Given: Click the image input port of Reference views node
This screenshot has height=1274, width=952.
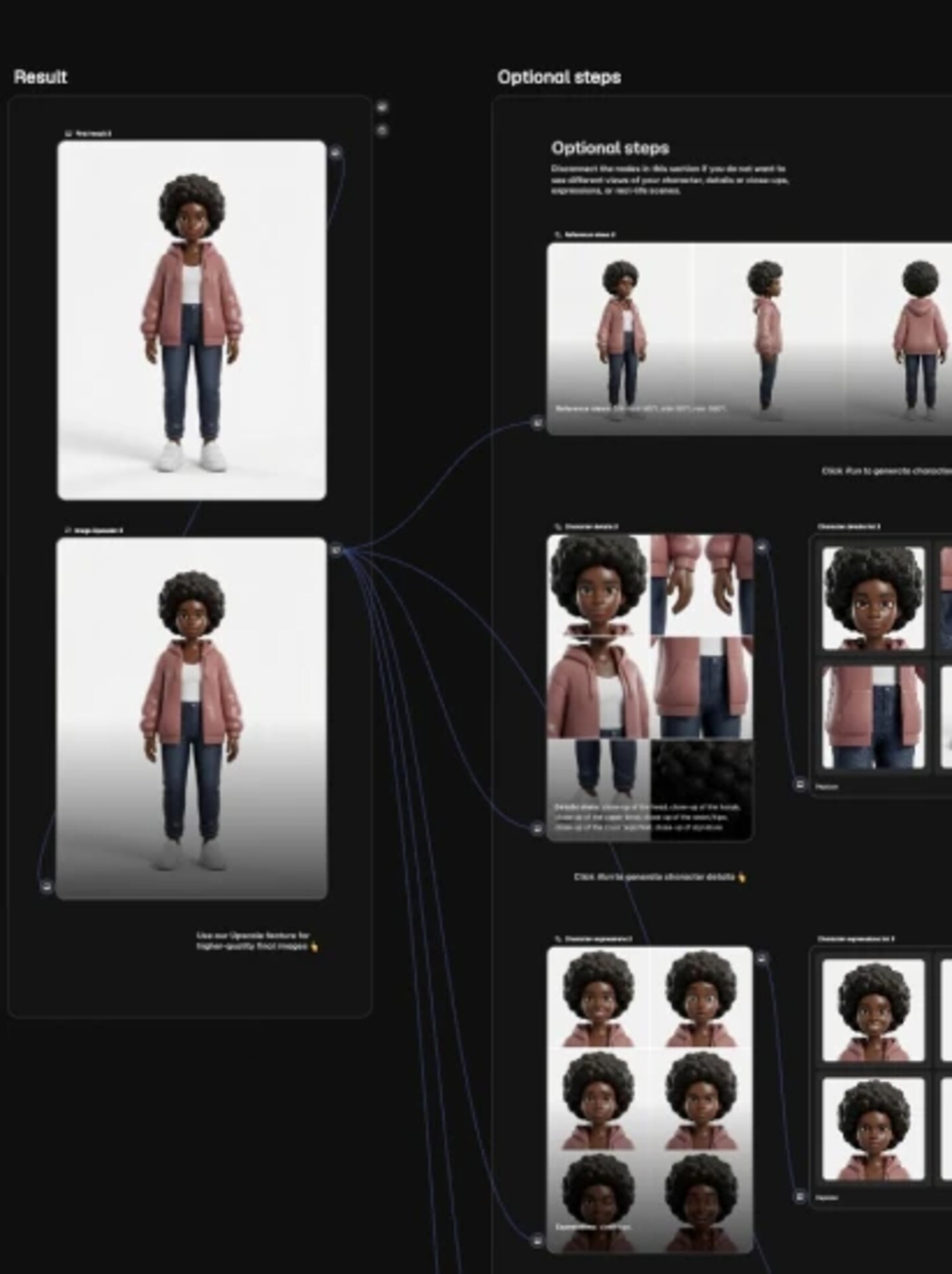Looking at the screenshot, I should 537,423.
